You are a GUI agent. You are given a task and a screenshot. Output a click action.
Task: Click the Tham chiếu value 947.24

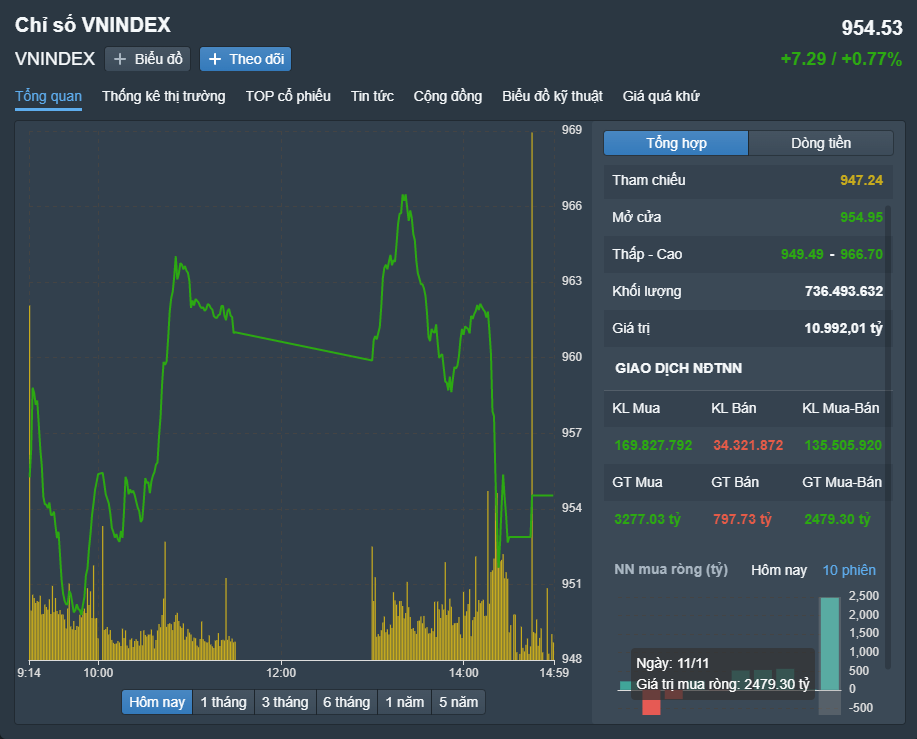point(861,180)
